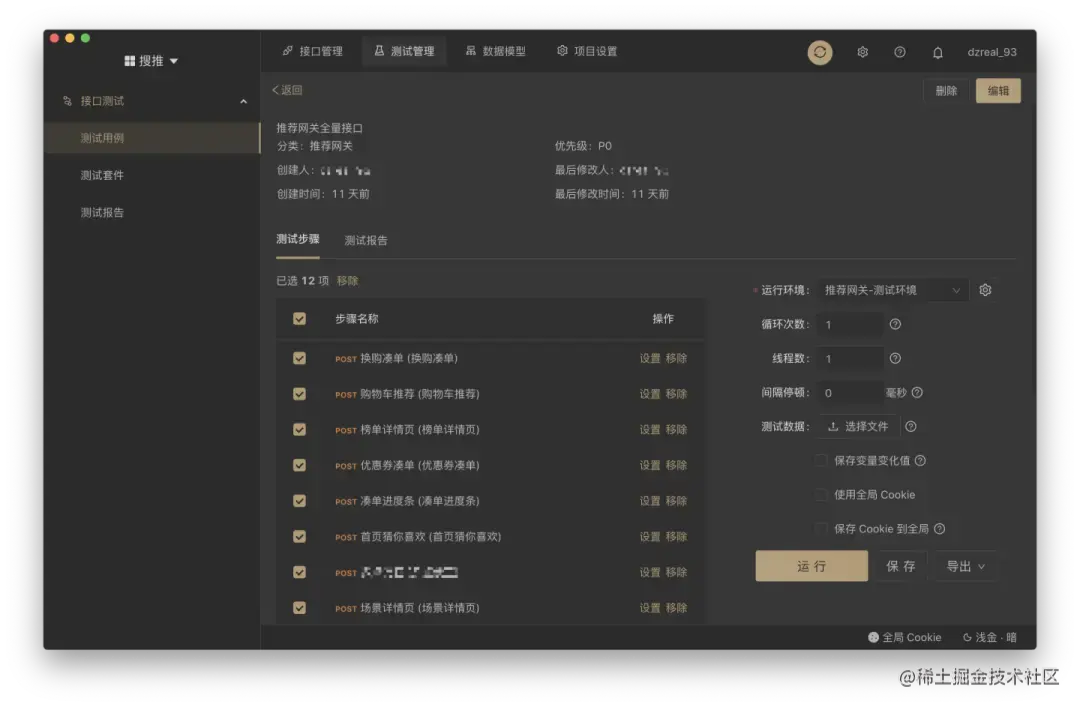Click 设置 for 榜单详情页 step
1080x707 pixels.
[x=650, y=430]
